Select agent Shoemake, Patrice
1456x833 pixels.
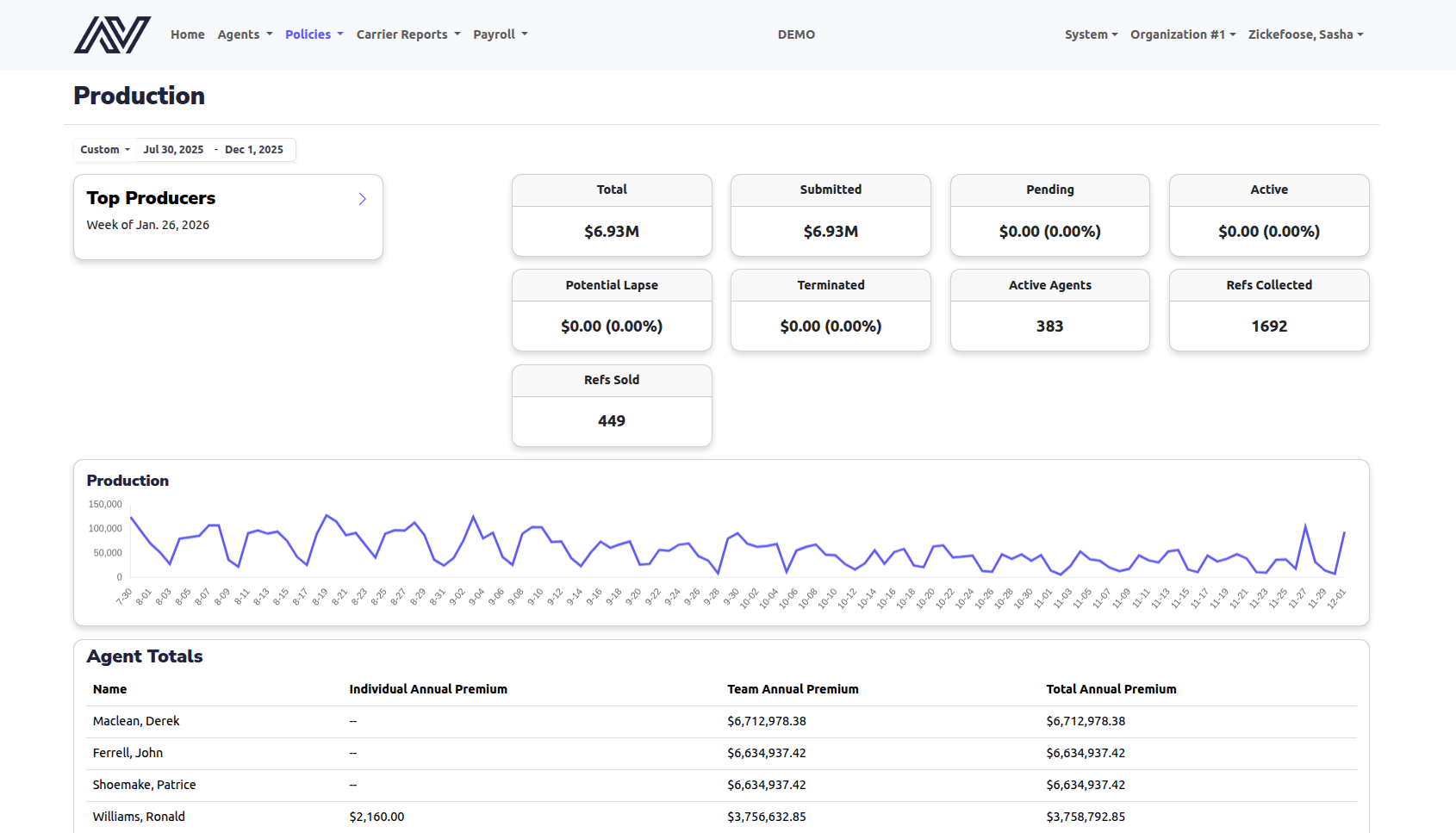(144, 785)
